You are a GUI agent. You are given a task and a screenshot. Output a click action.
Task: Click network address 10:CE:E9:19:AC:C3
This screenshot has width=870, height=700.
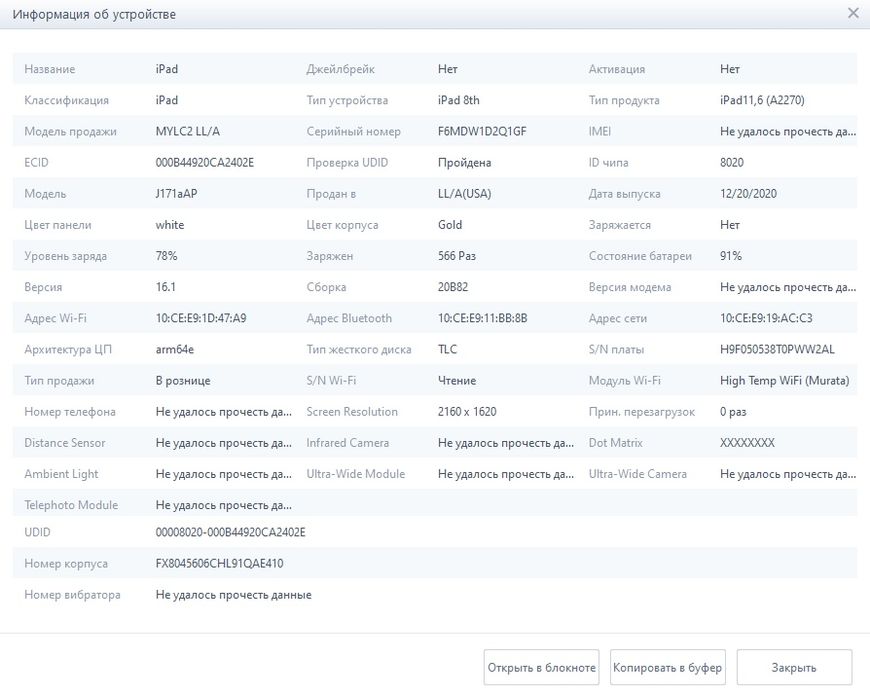click(x=766, y=318)
